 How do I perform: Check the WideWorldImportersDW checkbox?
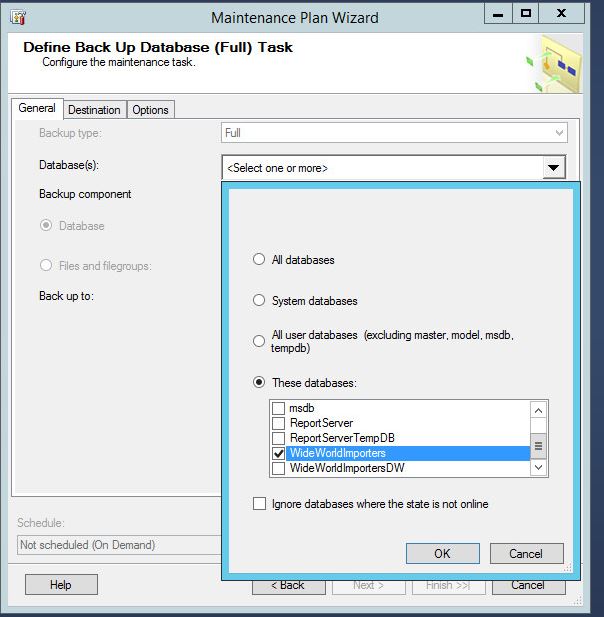(278, 468)
